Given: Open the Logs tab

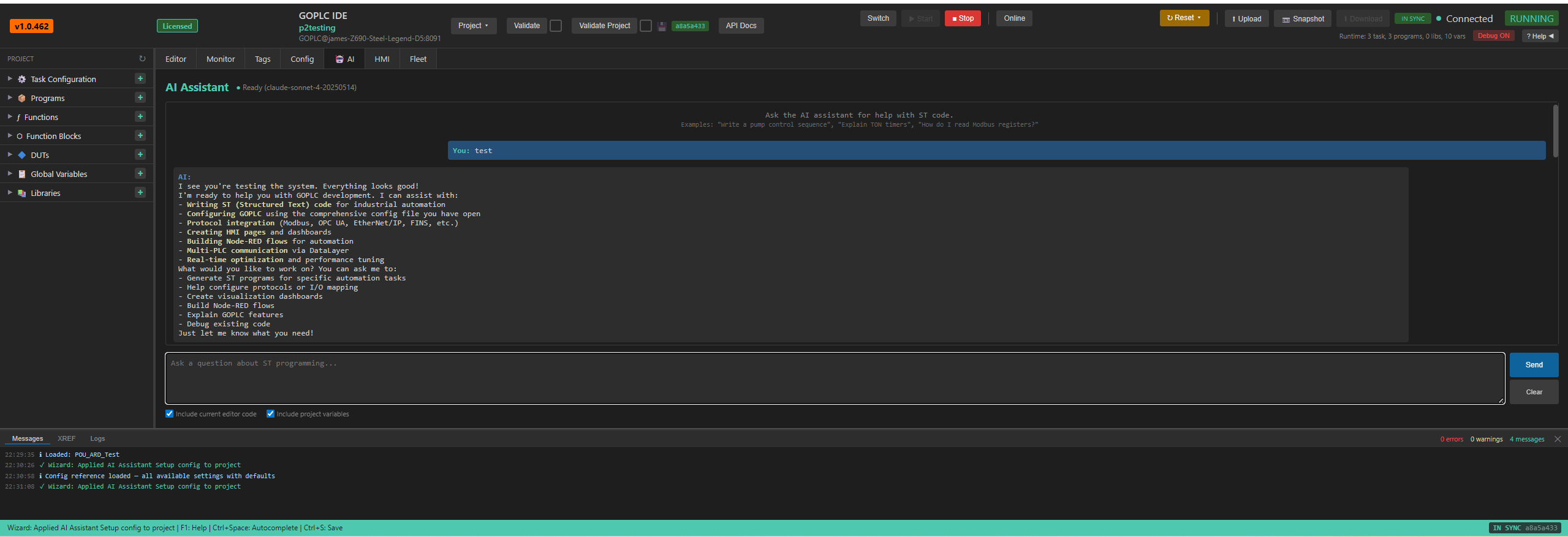Looking at the screenshot, I should (x=97, y=438).
